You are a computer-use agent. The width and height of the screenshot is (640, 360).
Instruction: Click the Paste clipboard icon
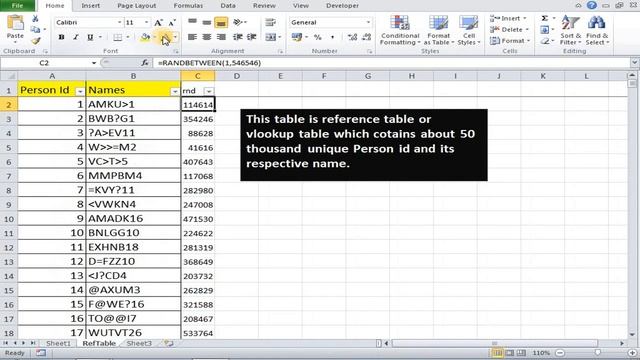(15, 23)
